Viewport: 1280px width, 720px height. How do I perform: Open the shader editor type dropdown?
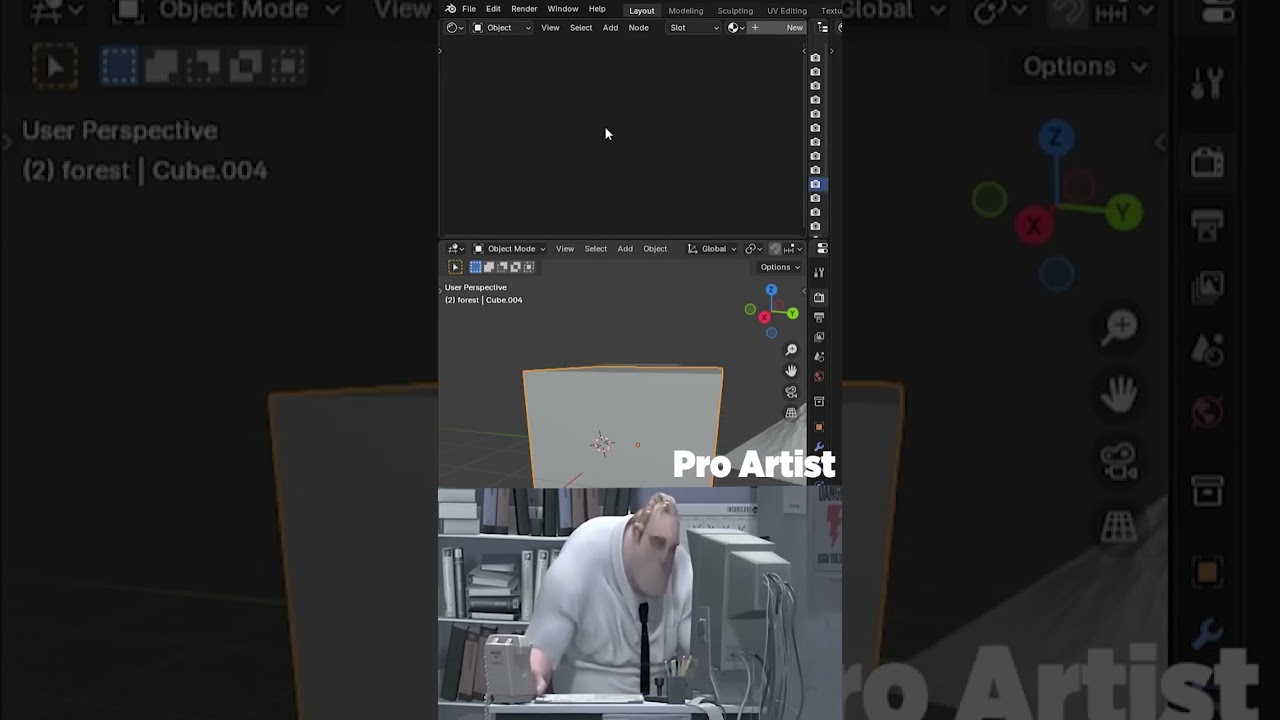[454, 28]
